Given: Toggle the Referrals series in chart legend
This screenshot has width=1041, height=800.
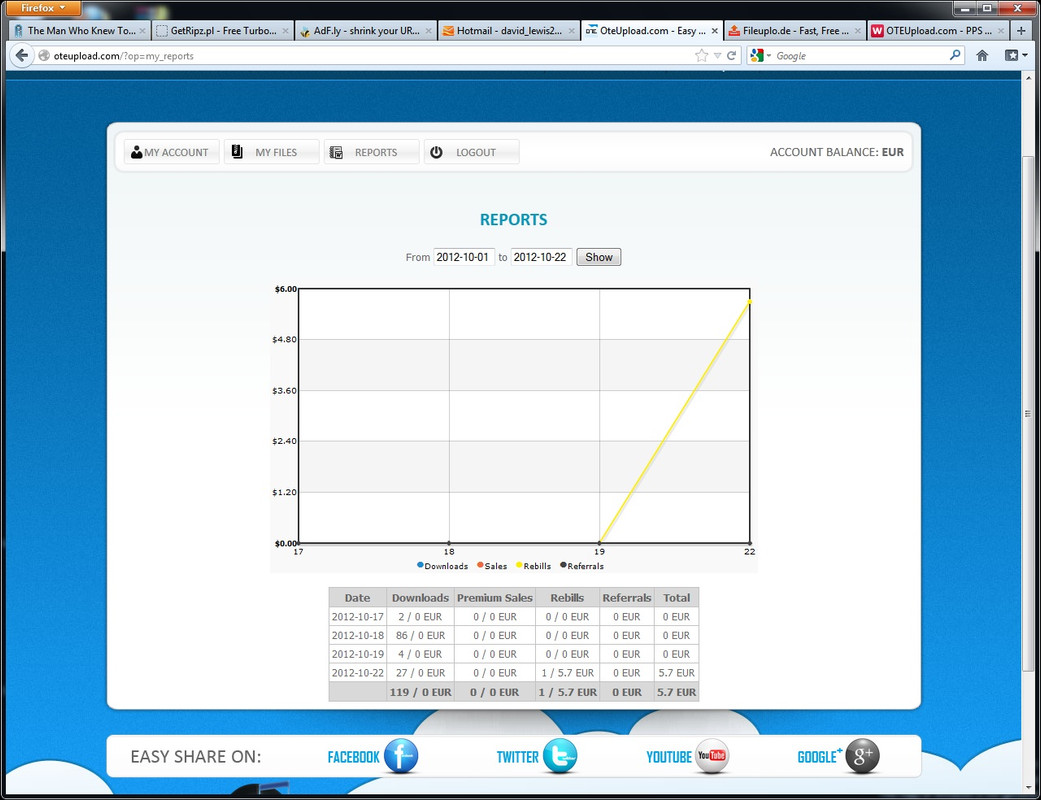Looking at the screenshot, I should (x=582, y=566).
